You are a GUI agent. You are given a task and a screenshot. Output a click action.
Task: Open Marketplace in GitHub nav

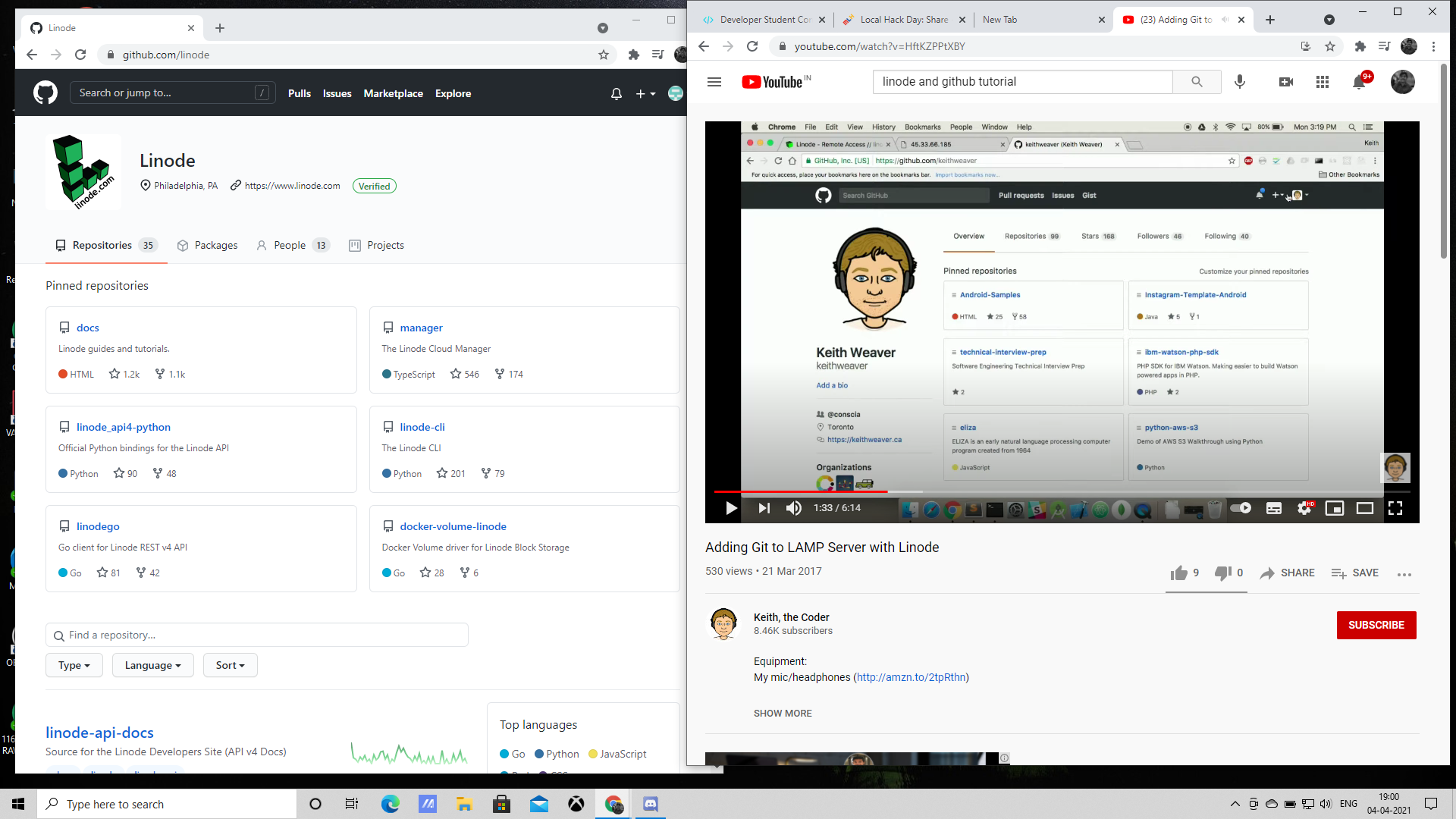tap(393, 93)
